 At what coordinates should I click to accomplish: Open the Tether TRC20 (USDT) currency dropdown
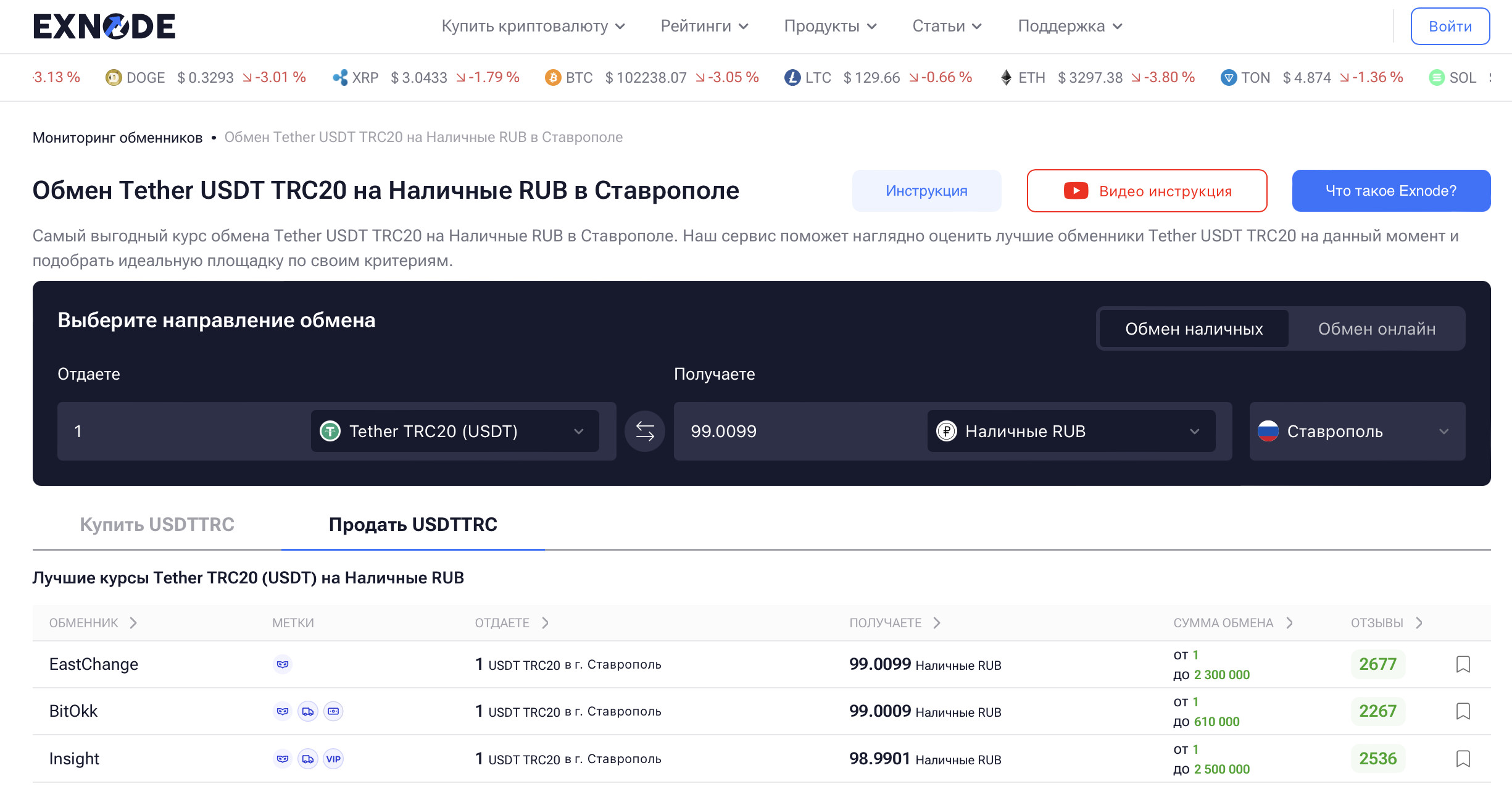pos(454,431)
